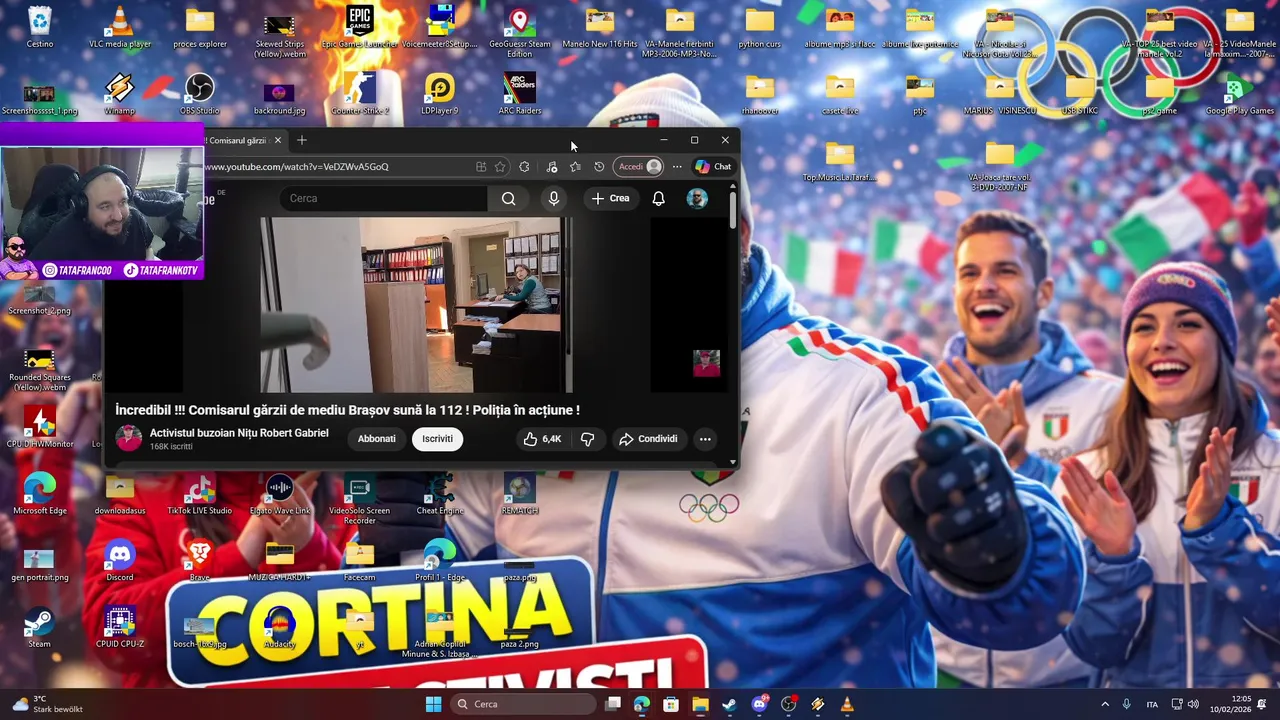Open weather widget showing 3°C
1280x720 pixels.
(48, 704)
